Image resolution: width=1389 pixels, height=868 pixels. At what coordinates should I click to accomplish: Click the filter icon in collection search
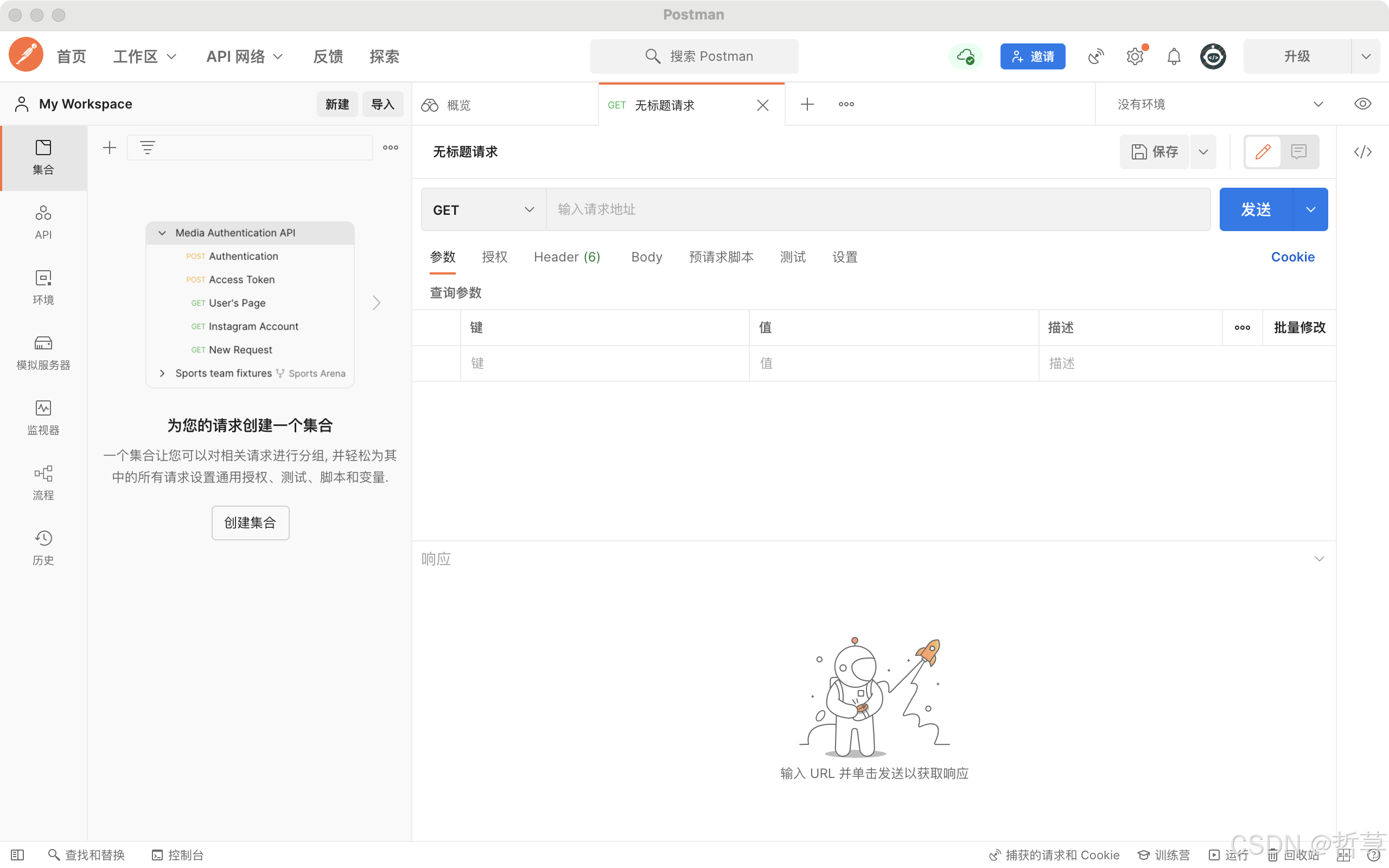pos(148,148)
